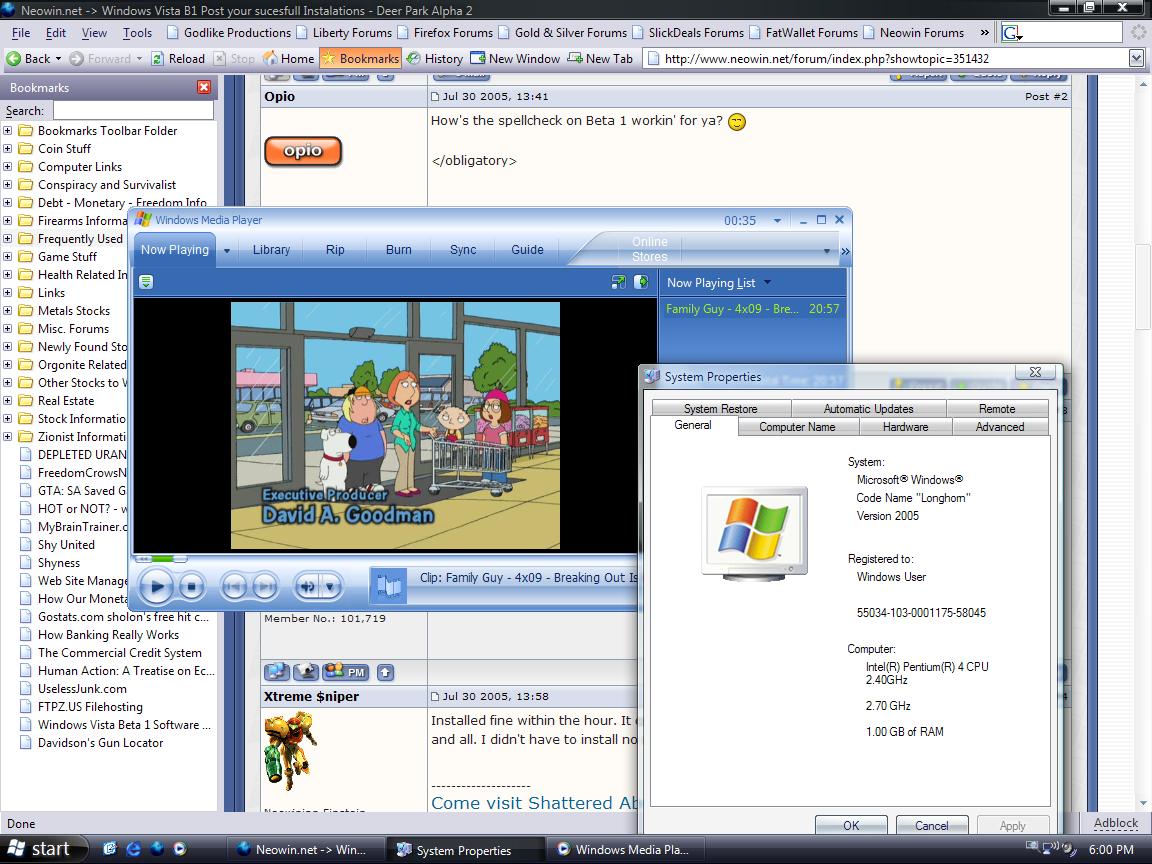
Task: Open the Now Playing List dropdown
Action: (x=767, y=283)
